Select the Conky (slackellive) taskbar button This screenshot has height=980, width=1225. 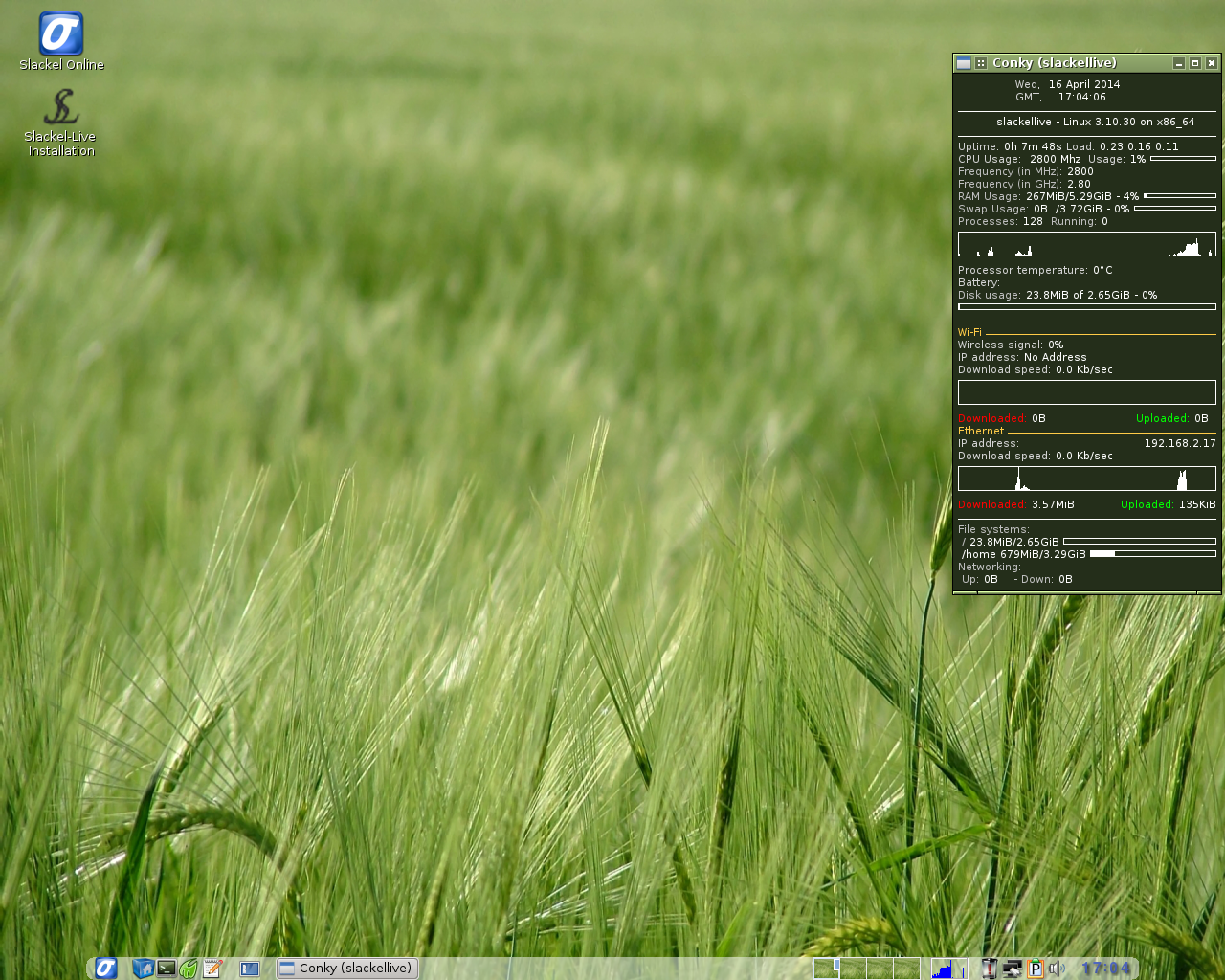pyautogui.click(x=347, y=969)
